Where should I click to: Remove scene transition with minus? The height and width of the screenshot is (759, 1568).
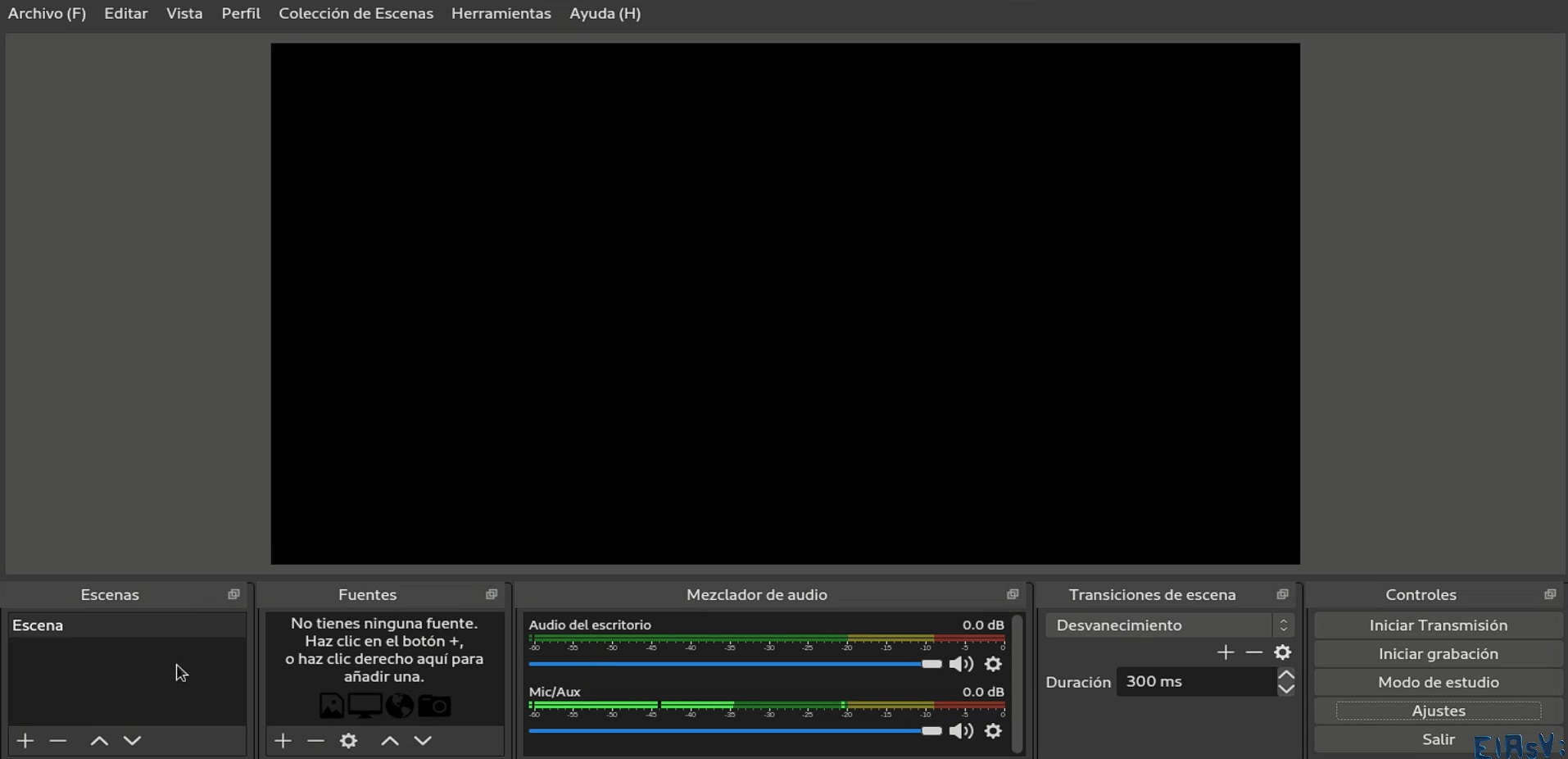[x=1254, y=652]
